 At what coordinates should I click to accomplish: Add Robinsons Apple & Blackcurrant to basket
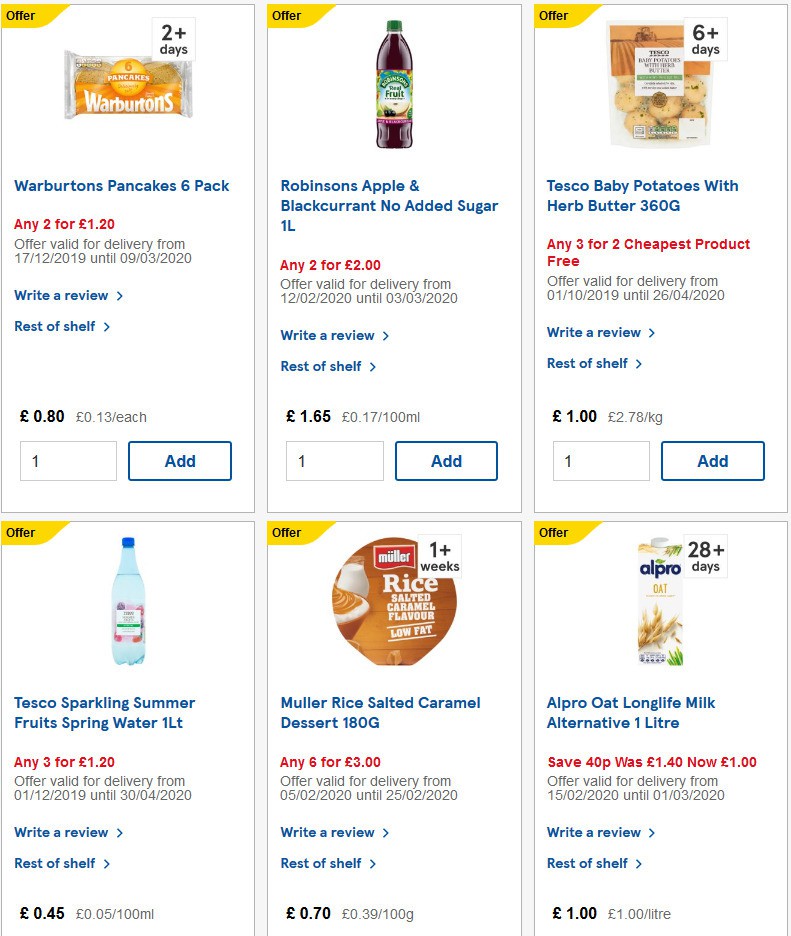(x=446, y=461)
